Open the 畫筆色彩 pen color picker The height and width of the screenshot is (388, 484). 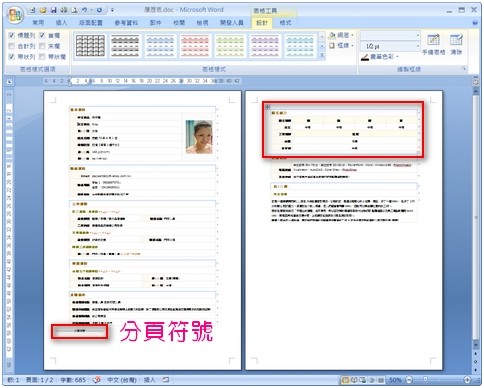coord(380,57)
